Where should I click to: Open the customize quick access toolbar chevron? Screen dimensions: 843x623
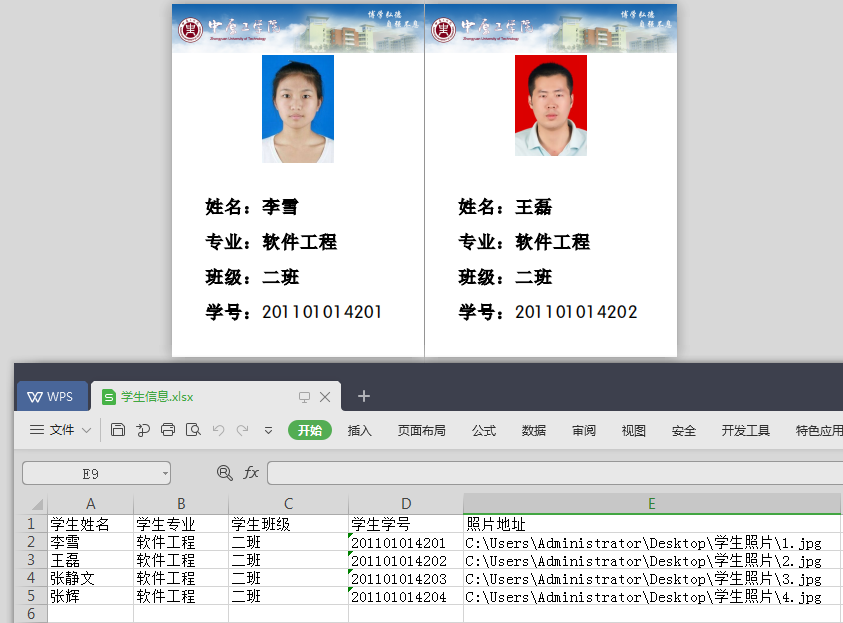(268, 428)
